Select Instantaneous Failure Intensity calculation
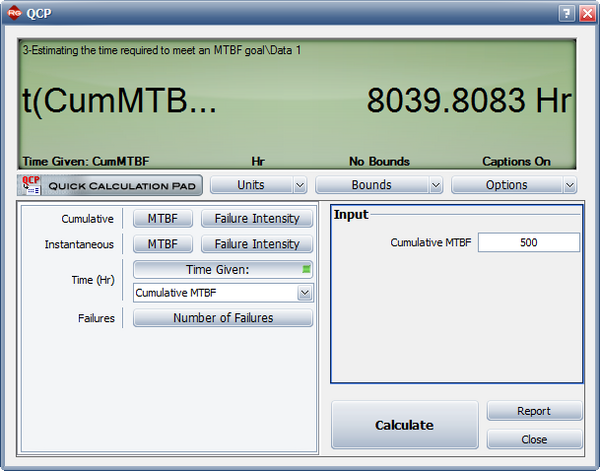Image resolution: width=600 pixels, height=471 pixels. [x=257, y=244]
